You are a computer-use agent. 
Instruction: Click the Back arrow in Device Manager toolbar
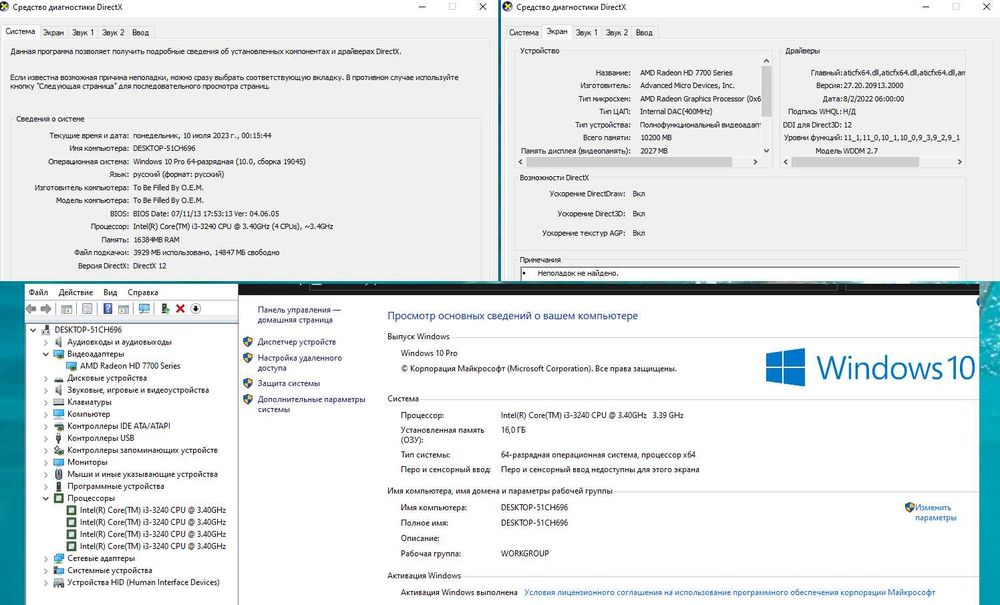31,309
